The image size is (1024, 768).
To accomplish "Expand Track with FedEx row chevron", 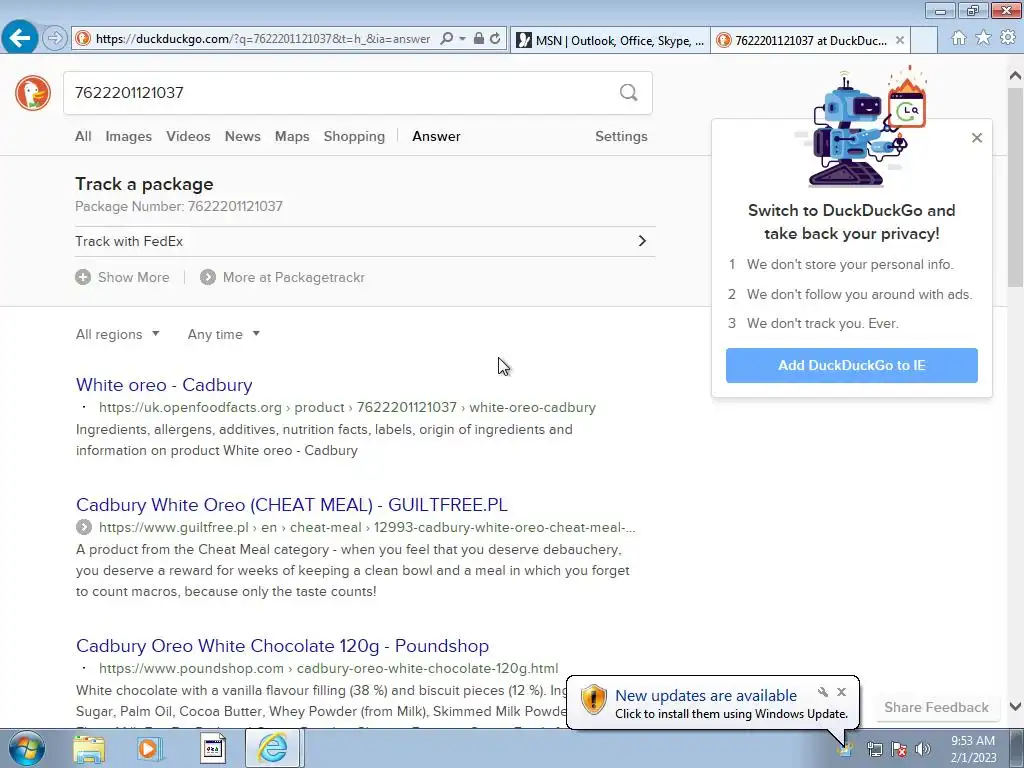I will point(642,241).
